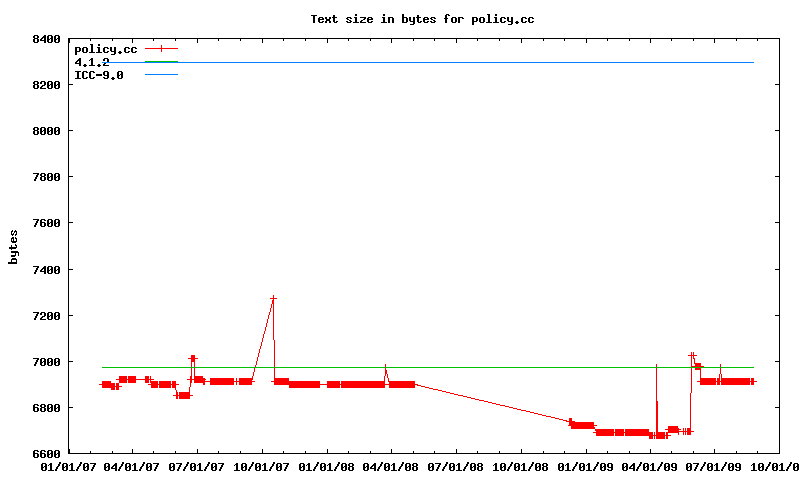Viewport: 800px width, 480px height.
Task: Click the 8000 y-axis tick label
Action: pos(47,131)
